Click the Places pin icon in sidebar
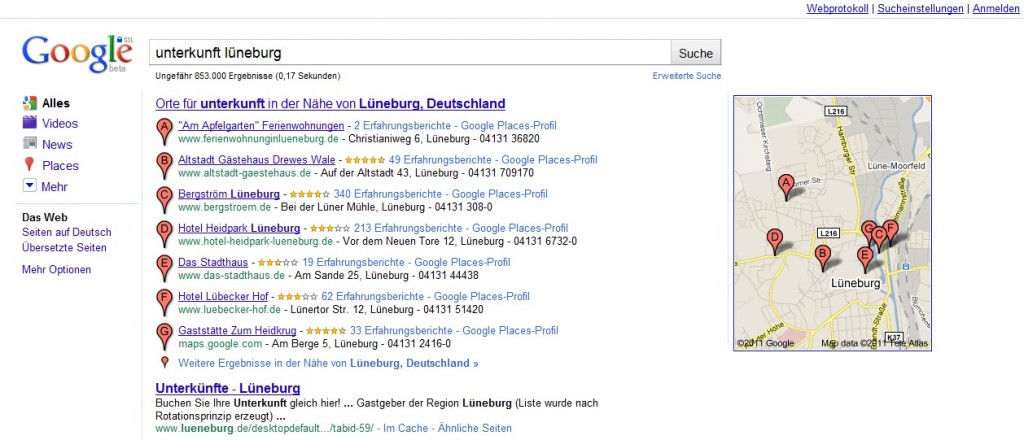This screenshot has height=440, width=1024. coord(29,165)
